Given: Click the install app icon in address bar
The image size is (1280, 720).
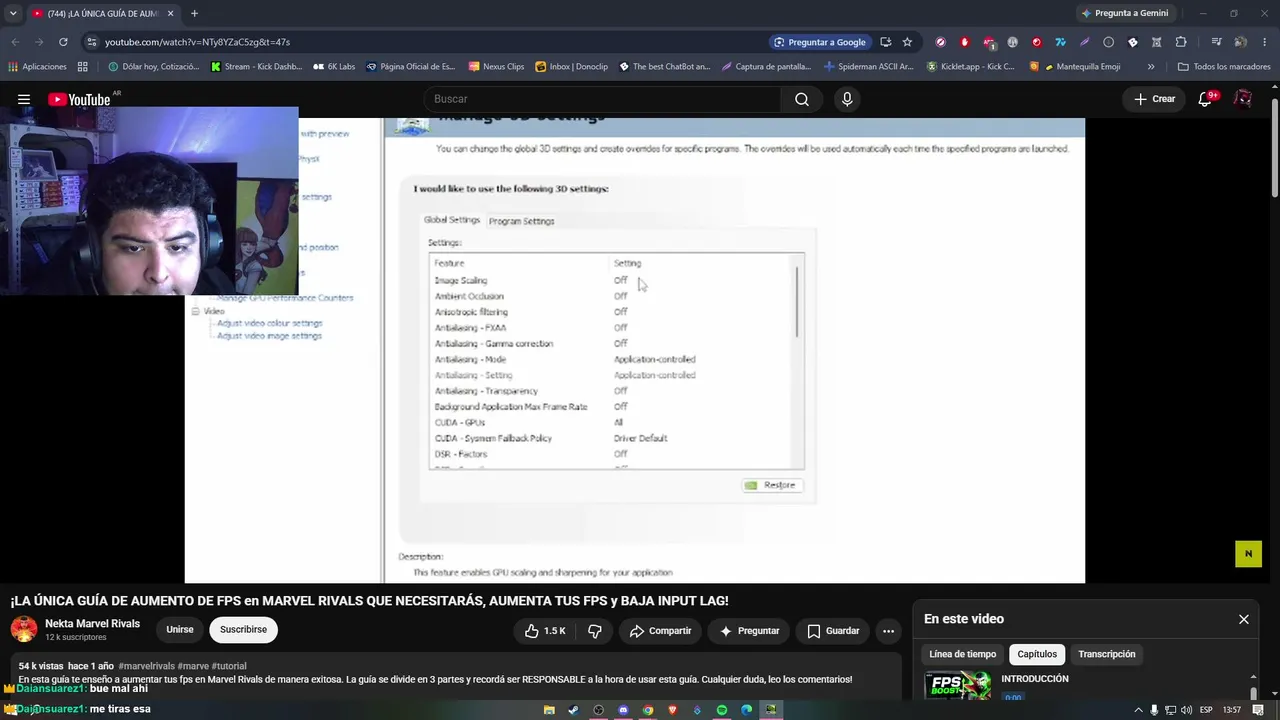Looking at the screenshot, I should coord(886,42).
